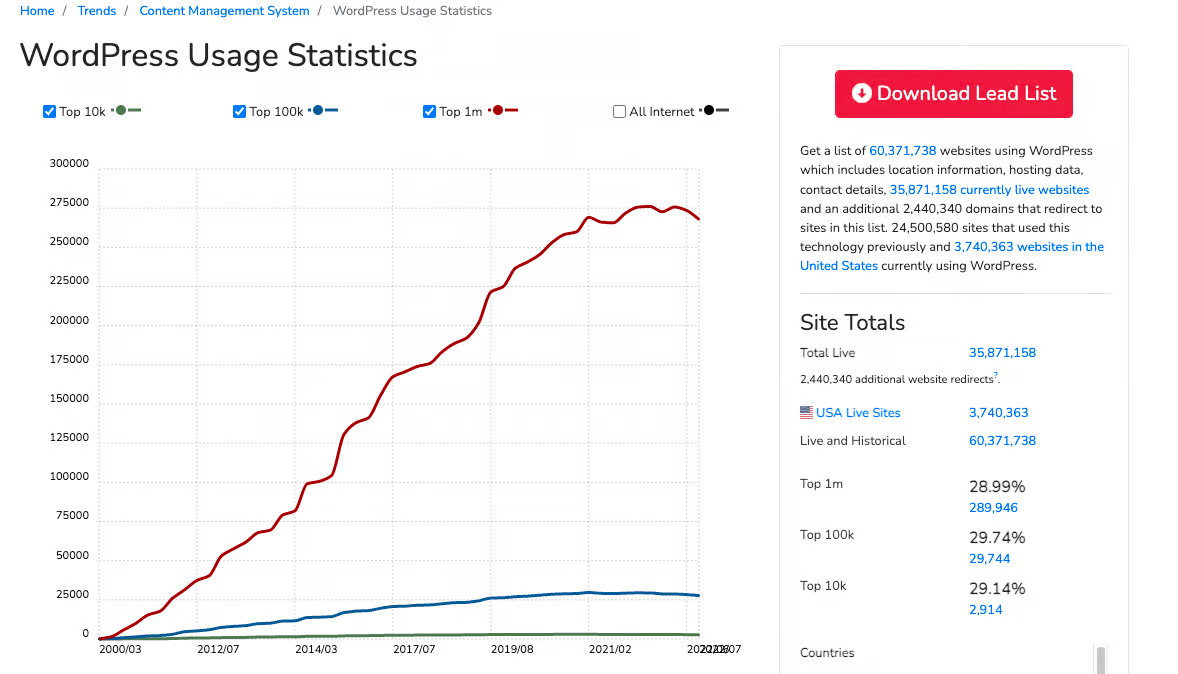Click the 2014/03 x-axis label
The image size is (1178, 674).
[316, 649]
